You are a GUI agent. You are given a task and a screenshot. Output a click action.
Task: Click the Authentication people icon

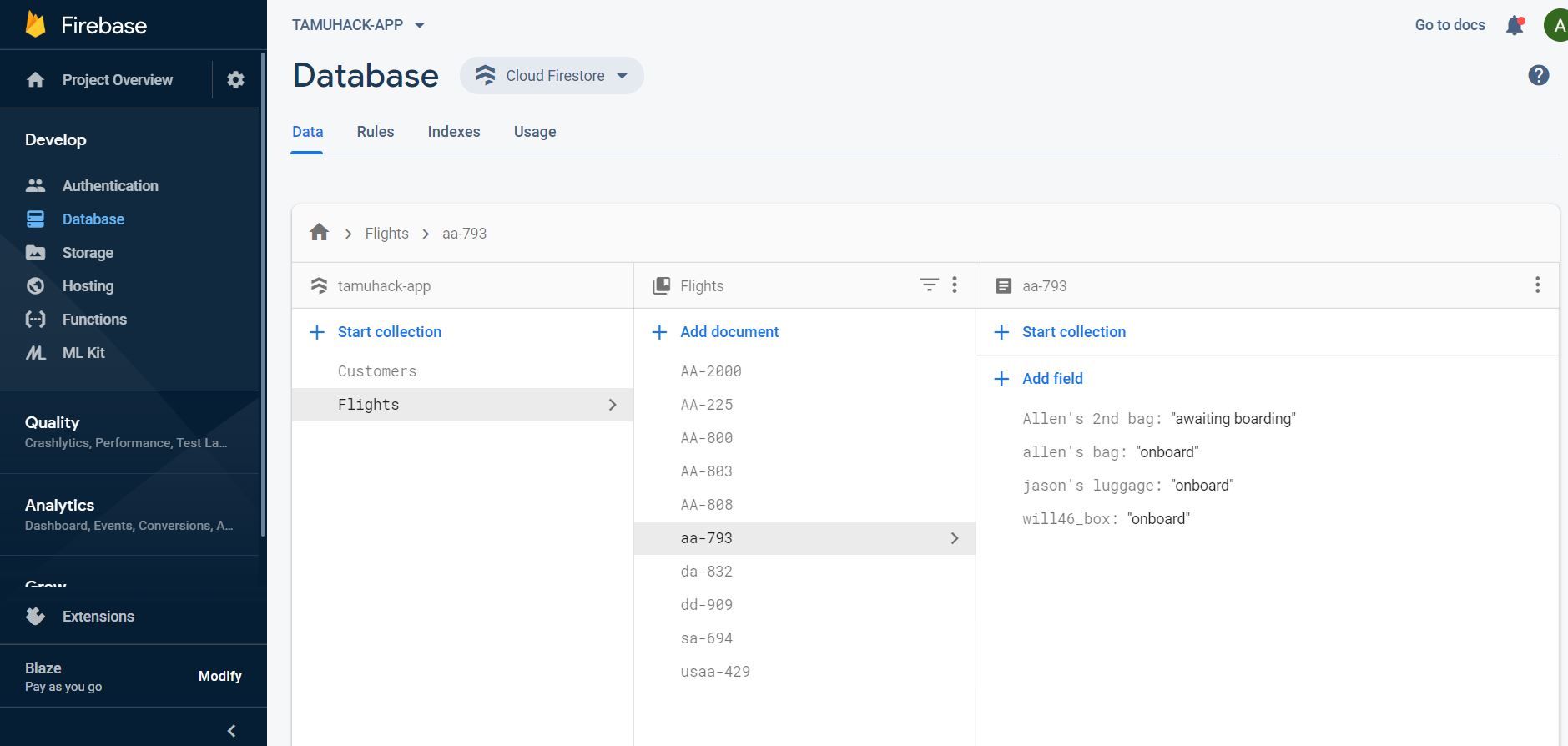point(35,185)
